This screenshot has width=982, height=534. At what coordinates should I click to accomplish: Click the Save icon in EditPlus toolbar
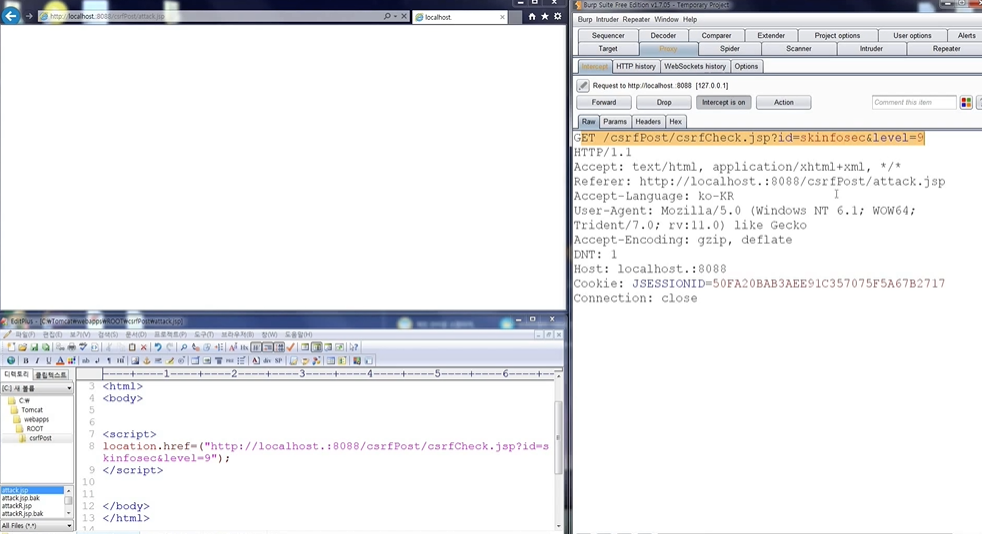[x=34, y=347]
